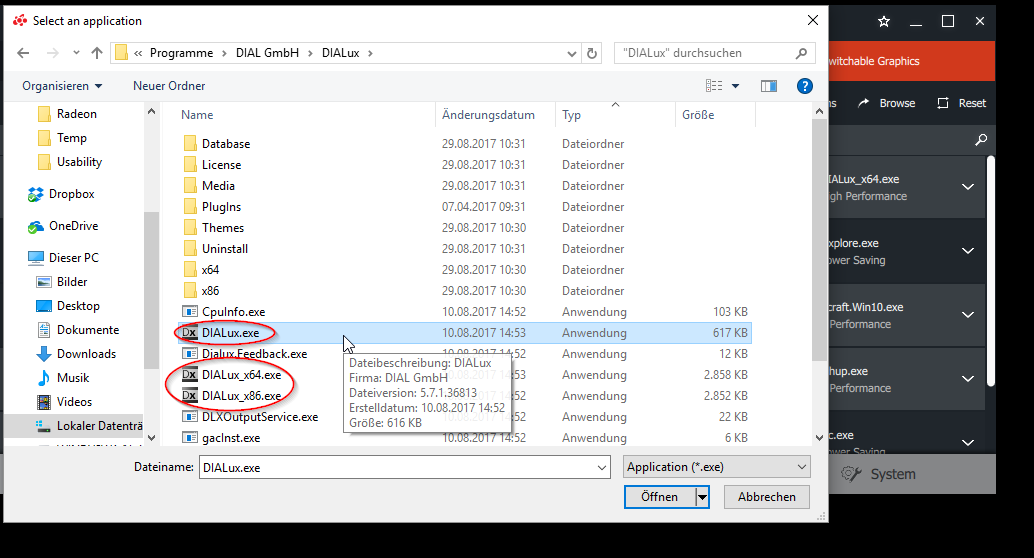Go up one folder level
1034x558 pixels.
97,53
